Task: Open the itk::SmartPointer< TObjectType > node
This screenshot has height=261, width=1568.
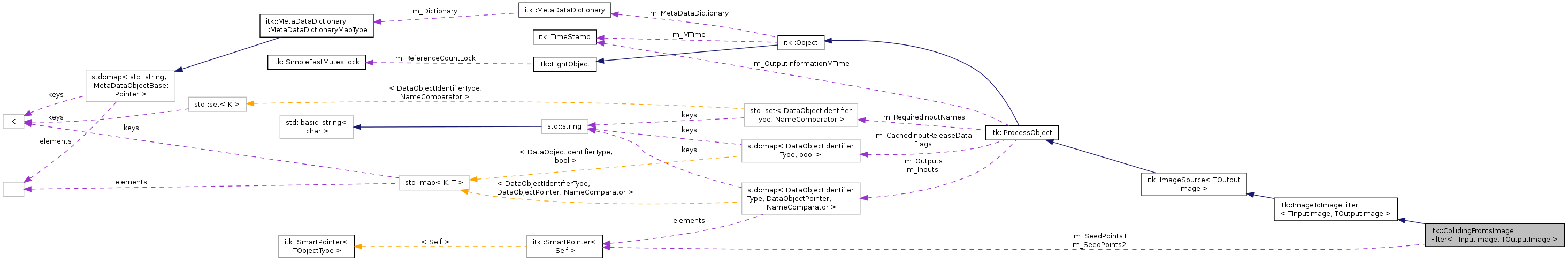Action: click(x=317, y=247)
